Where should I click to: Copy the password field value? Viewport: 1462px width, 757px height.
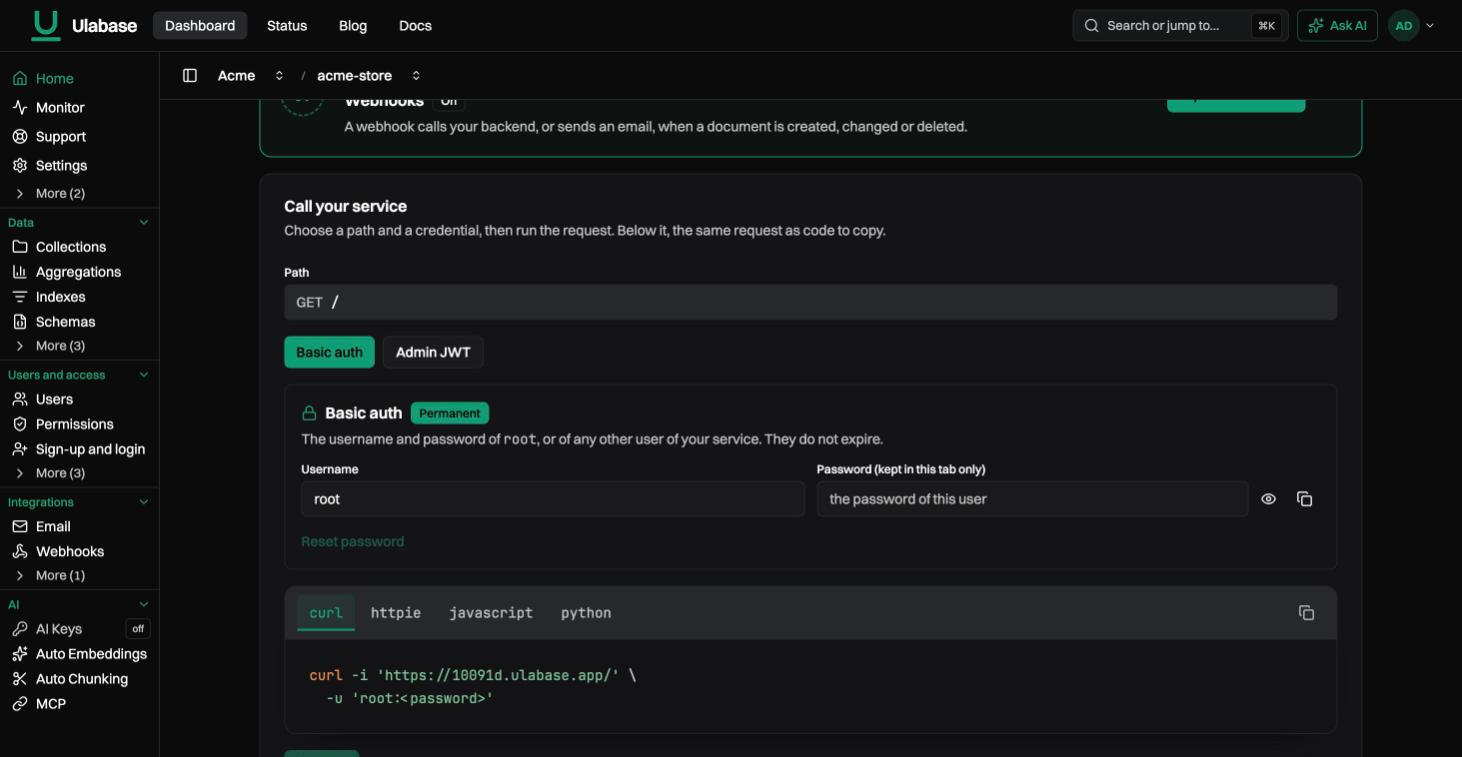(1304, 499)
